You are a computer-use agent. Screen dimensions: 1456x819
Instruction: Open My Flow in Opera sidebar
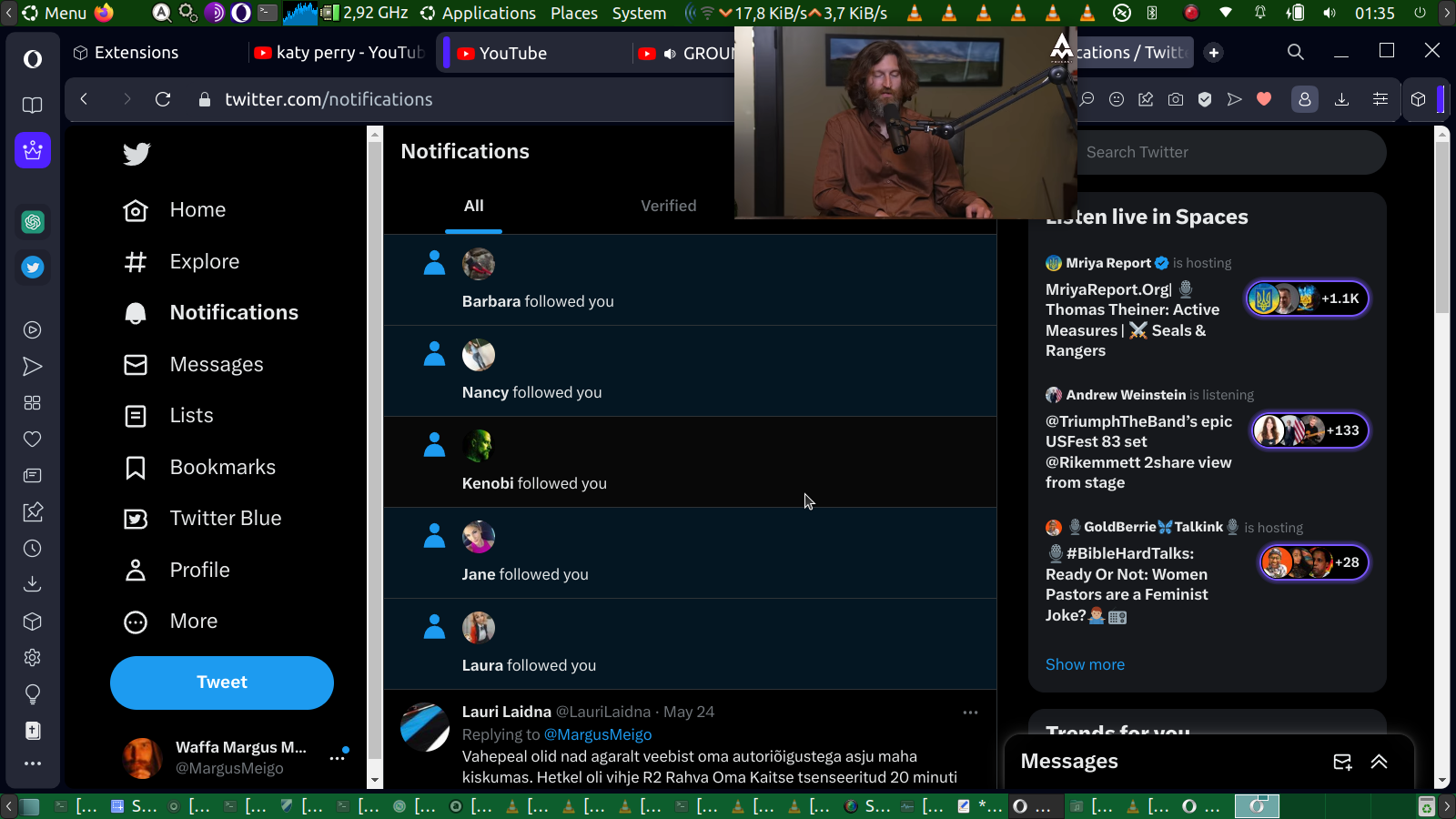pos(33,367)
